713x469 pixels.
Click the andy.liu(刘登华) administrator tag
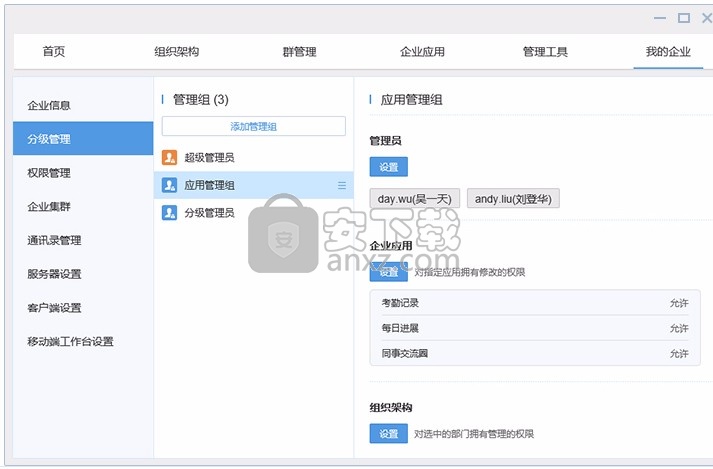(513, 199)
